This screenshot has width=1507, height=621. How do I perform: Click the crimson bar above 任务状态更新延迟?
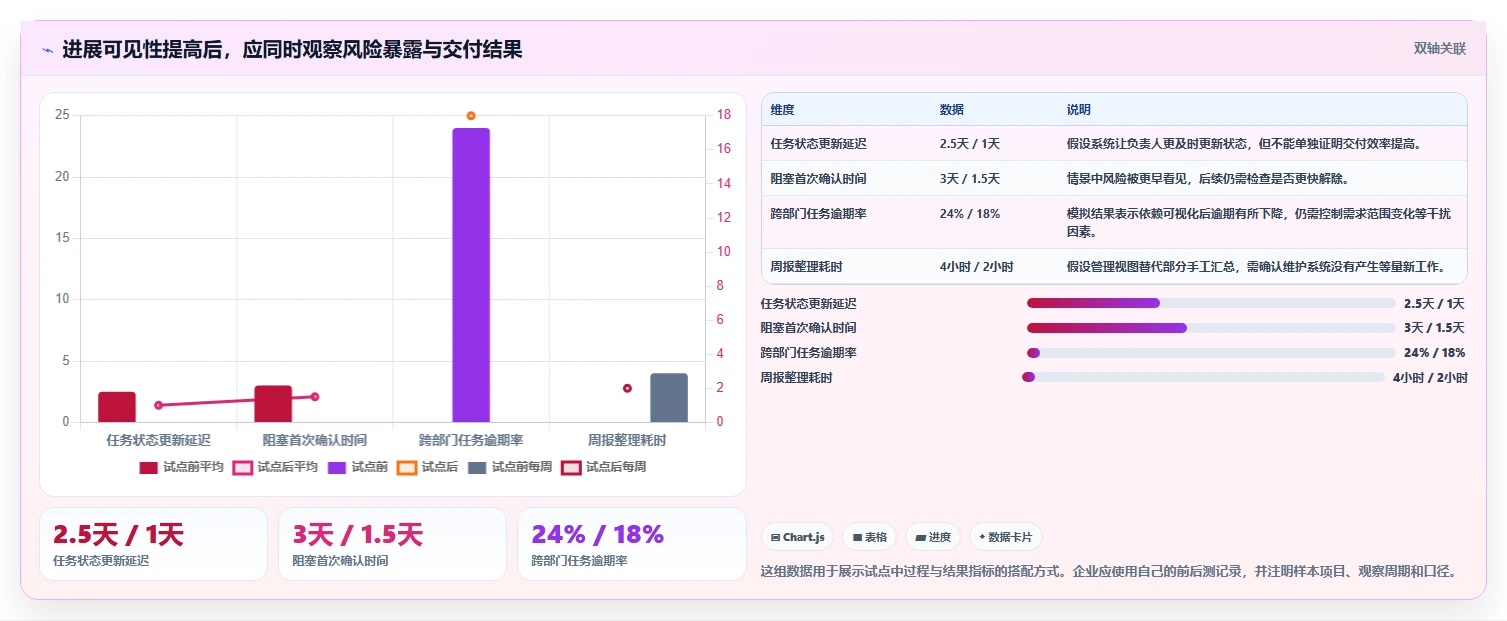coord(117,407)
